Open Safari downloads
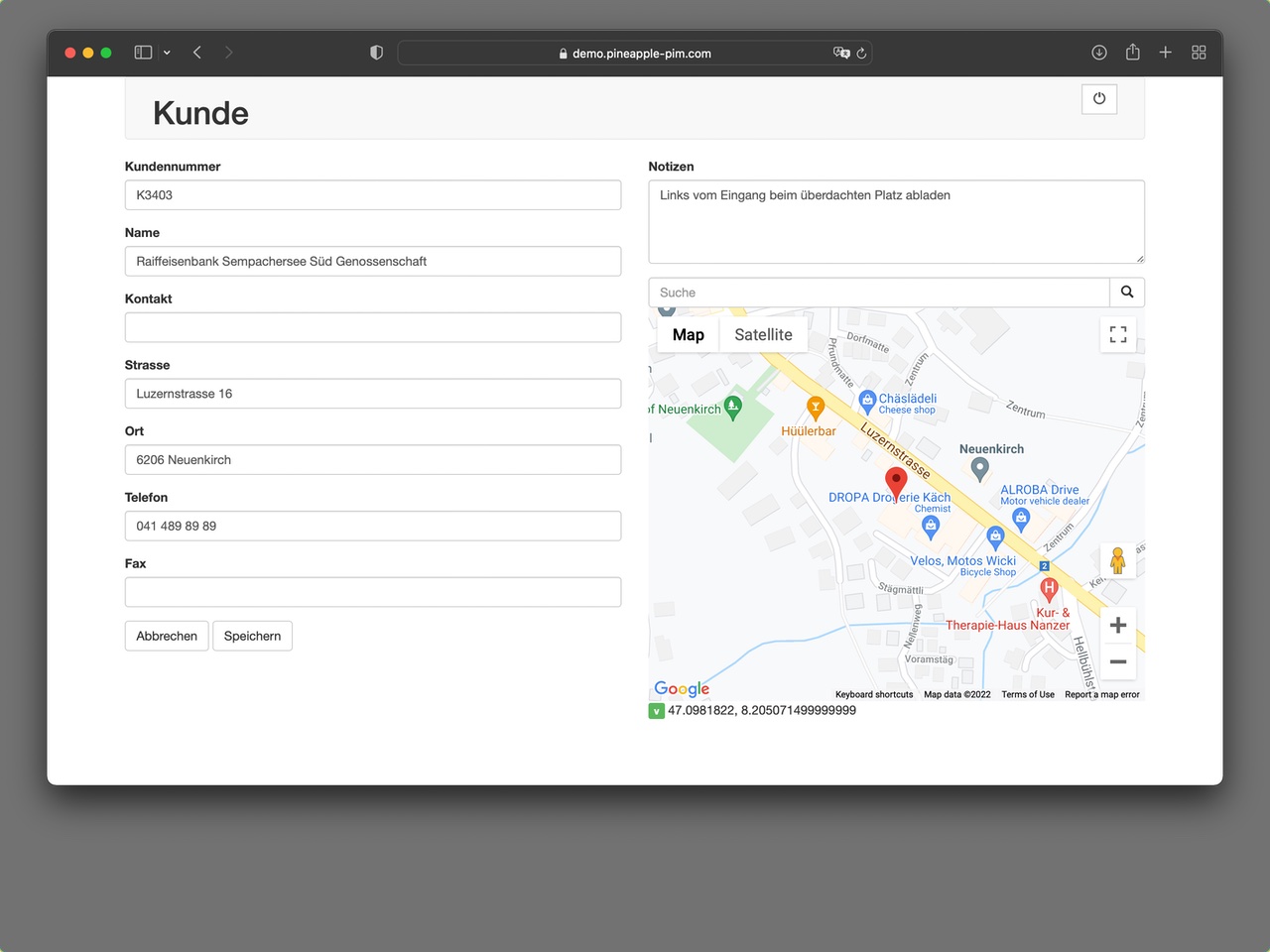The width and height of the screenshot is (1270, 952). pos(1099,53)
